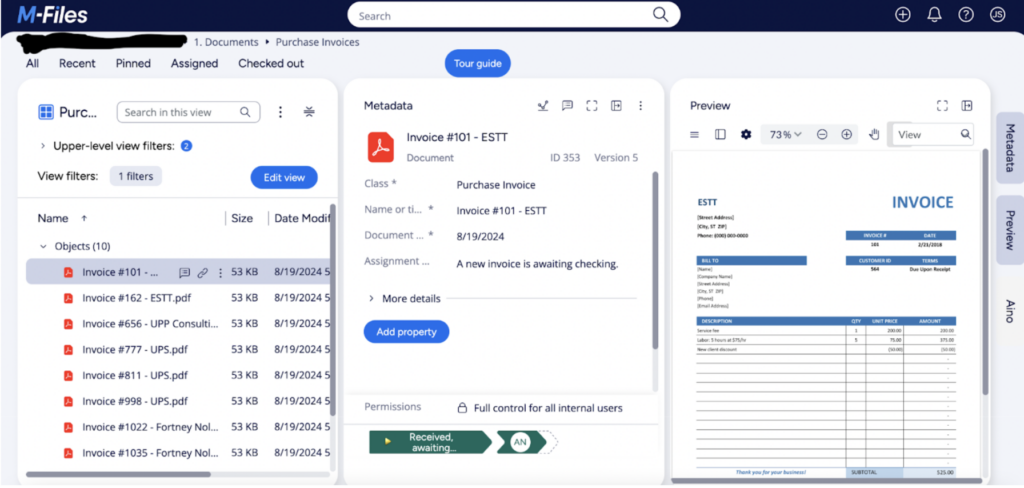Viewport: 1024px width, 488px height.
Task: Open preview settings gear icon
Action: (746, 135)
